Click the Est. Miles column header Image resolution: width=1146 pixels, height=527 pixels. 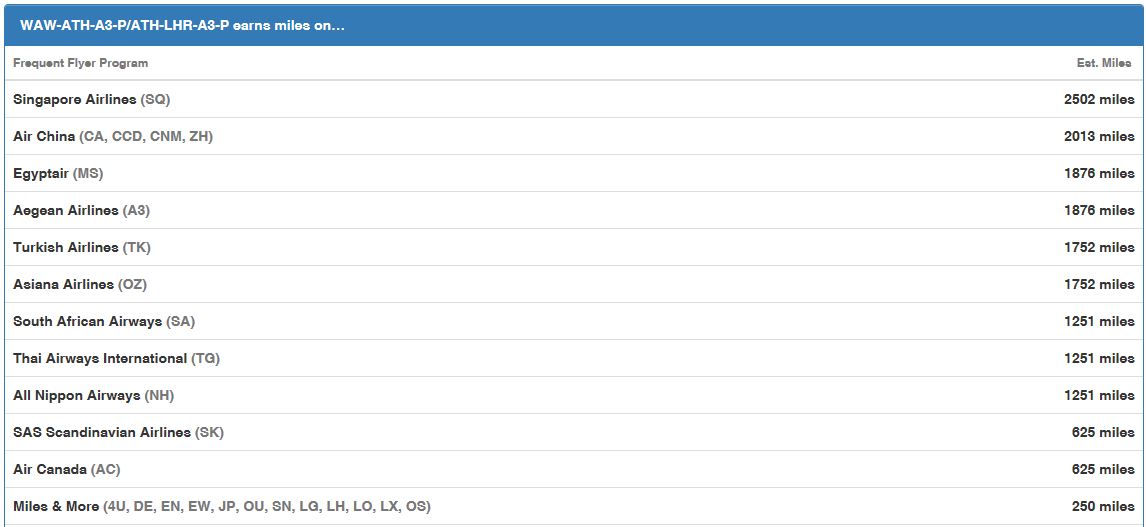point(1104,63)
